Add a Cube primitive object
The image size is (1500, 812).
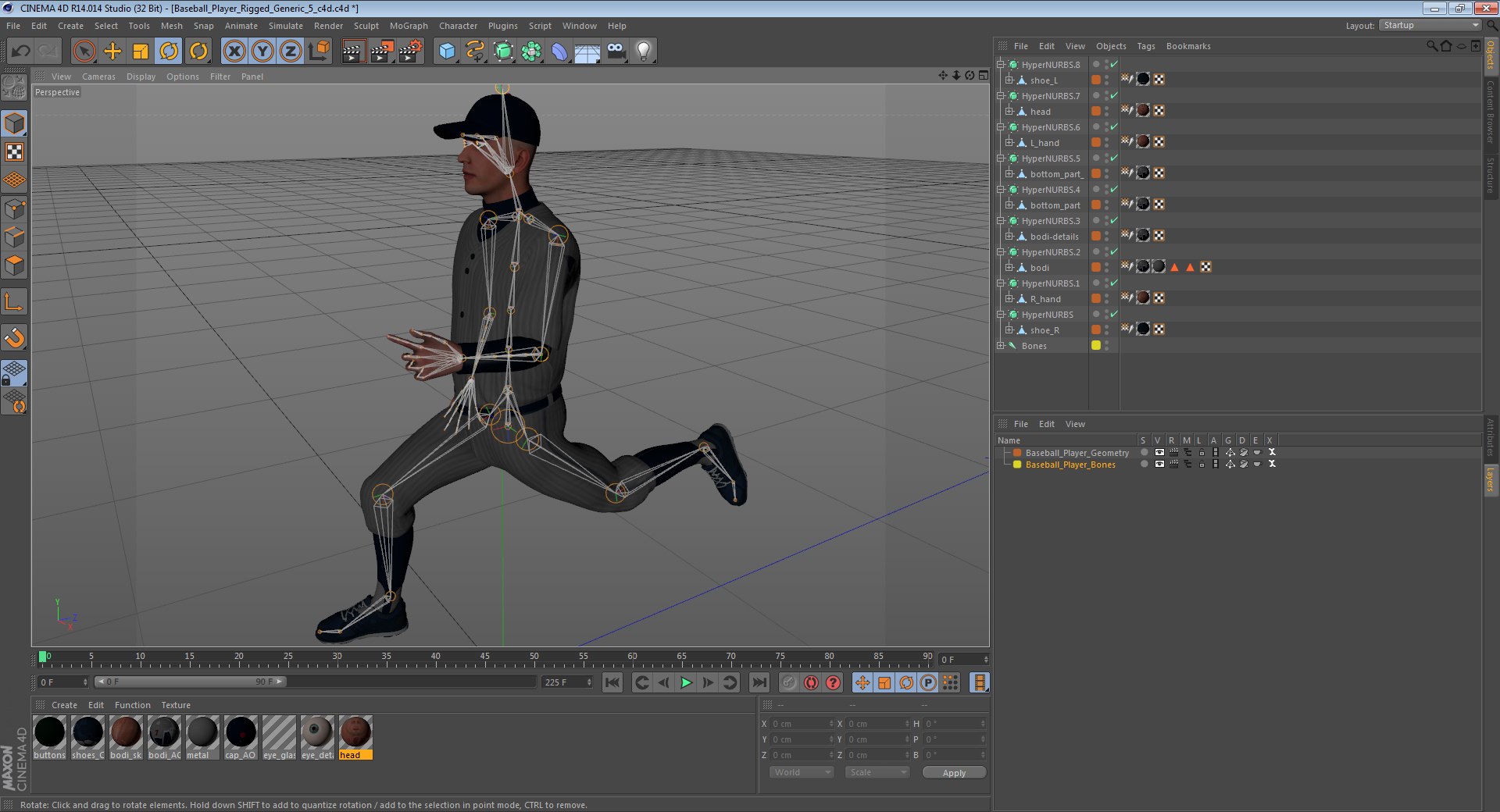pos(447,52)
